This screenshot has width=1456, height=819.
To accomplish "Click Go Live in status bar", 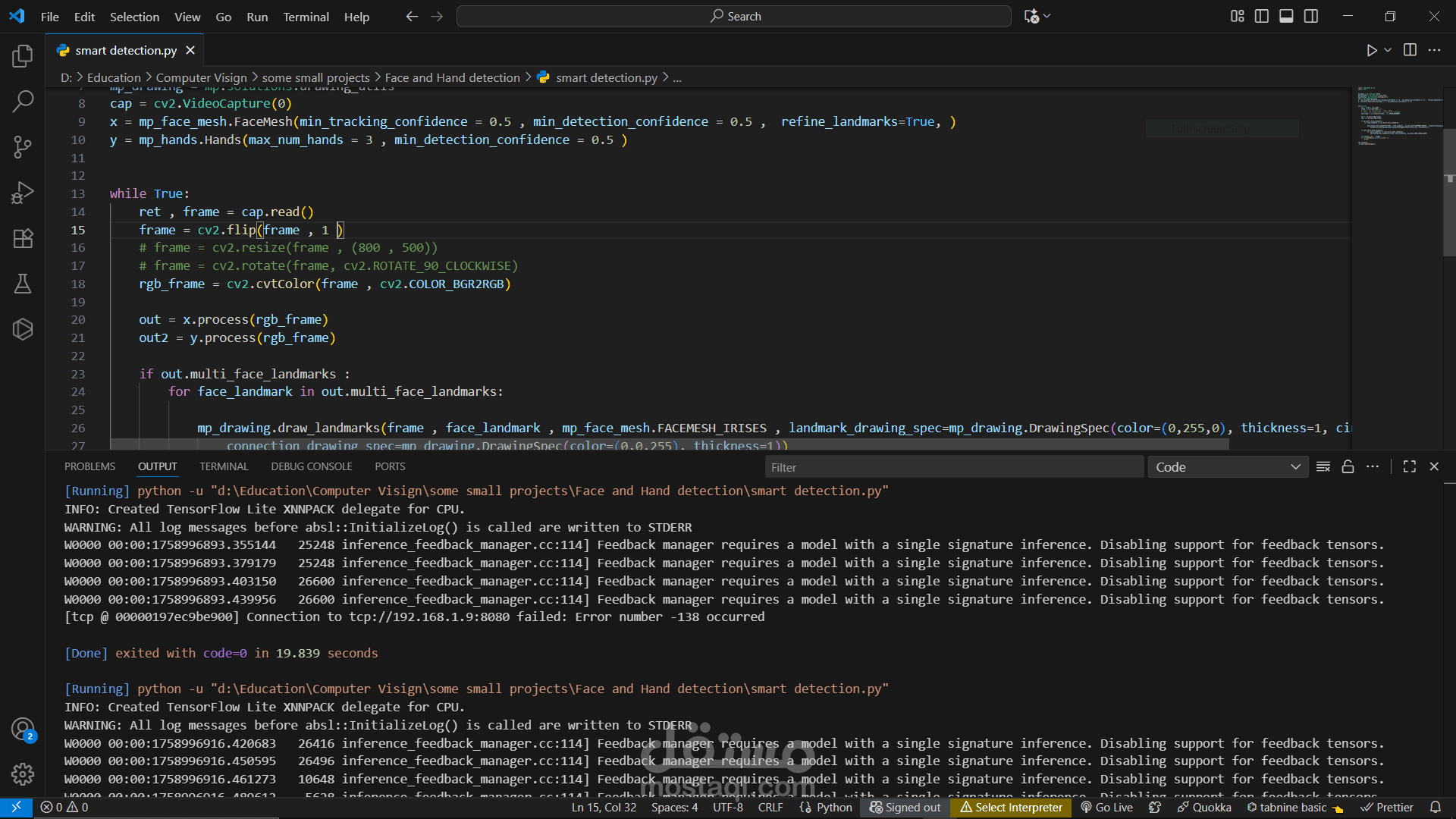I will (x=1106, y=807).
